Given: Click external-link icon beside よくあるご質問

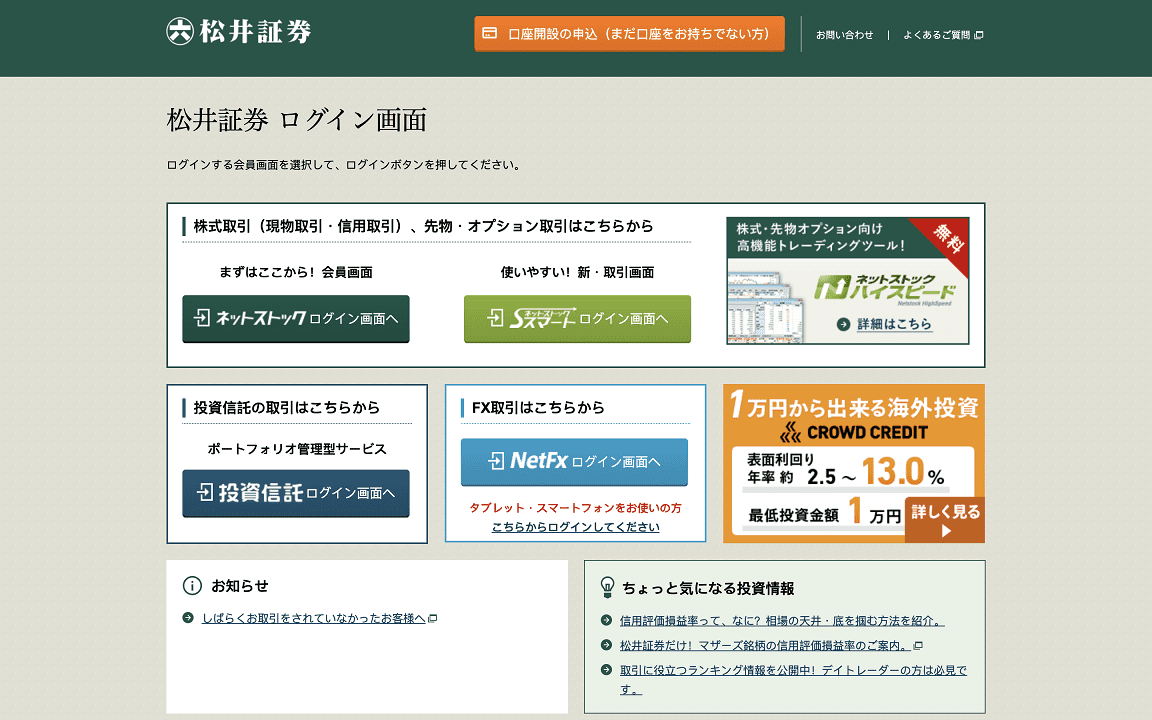Looking at the screenshot, I should (x=979, y=35).
